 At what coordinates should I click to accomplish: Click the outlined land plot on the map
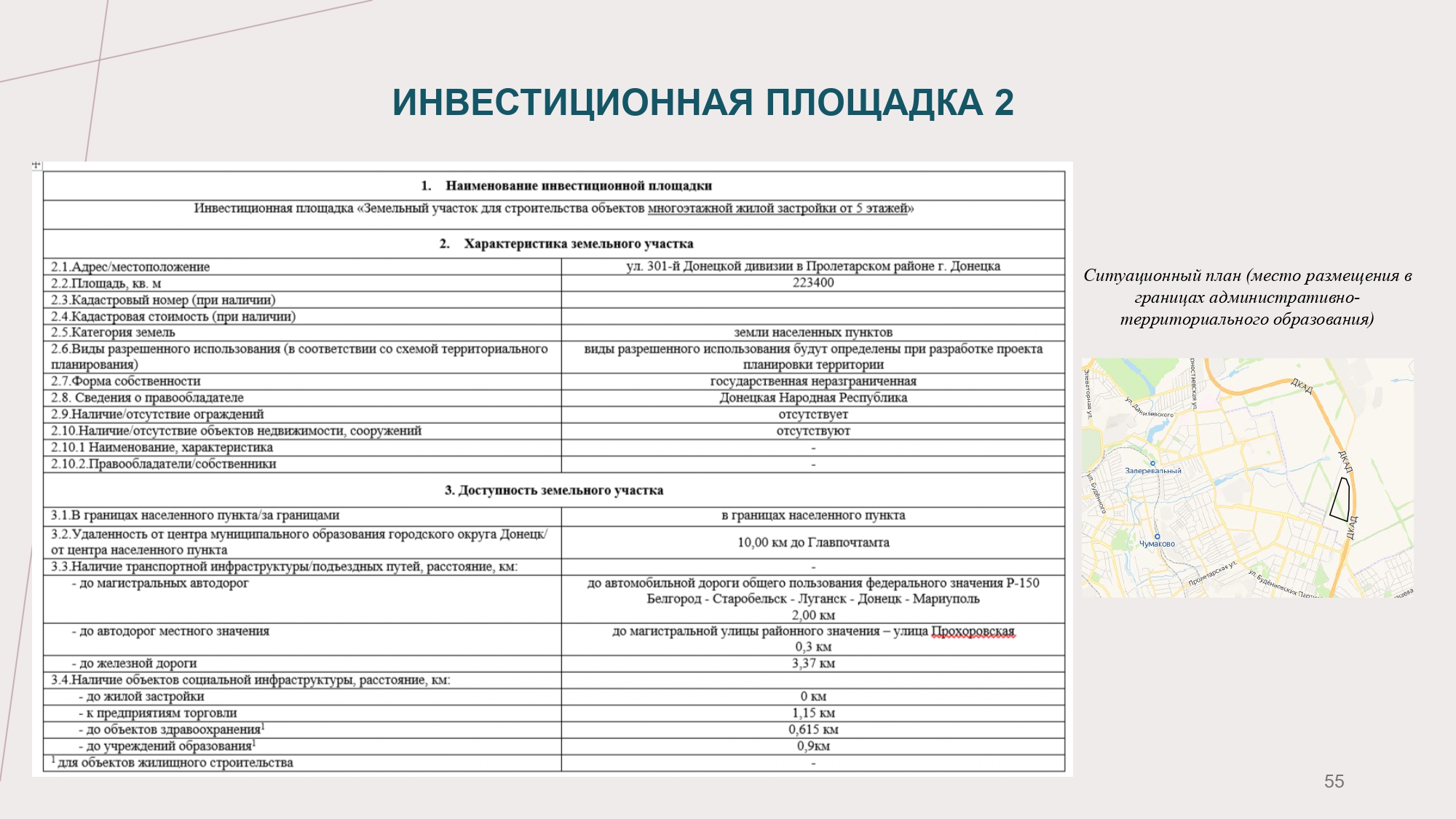tap(1341, 499)
